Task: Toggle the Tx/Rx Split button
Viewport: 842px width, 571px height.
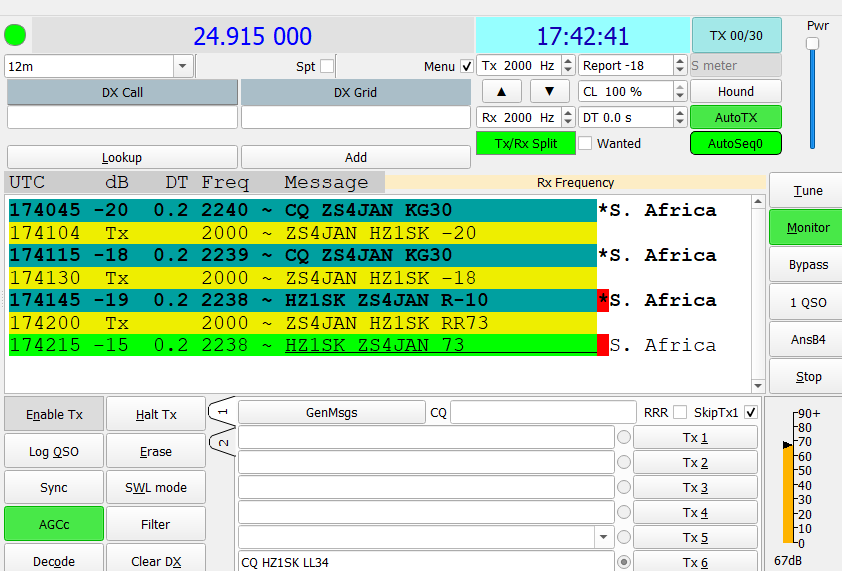Action: click(526, 143)
